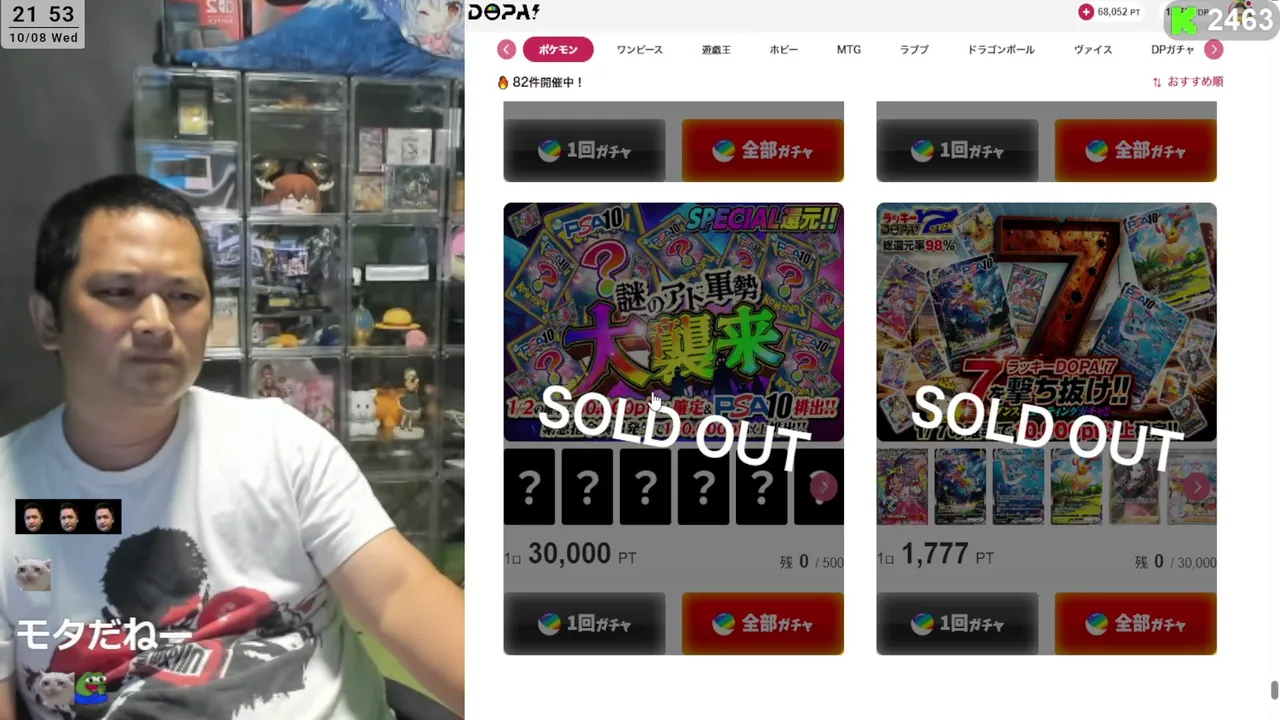The width and height of the screenshot is (1280, 720).
Task: Click the DOPA! logo in header
Action: click(x=504, y=12)
